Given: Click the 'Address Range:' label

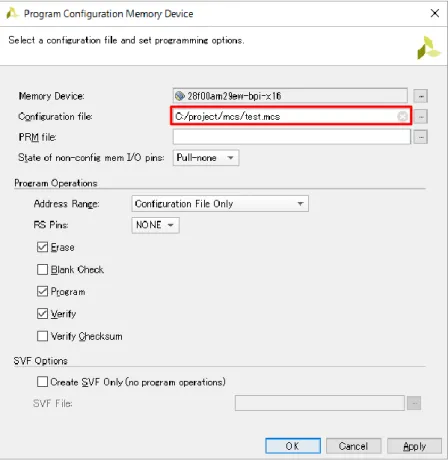Looking at the screenshot, I should coord(66,204).
